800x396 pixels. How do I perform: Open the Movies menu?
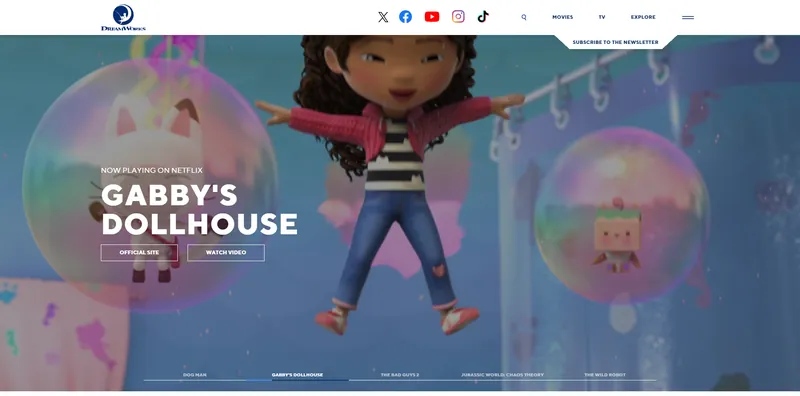click(563, 17)
